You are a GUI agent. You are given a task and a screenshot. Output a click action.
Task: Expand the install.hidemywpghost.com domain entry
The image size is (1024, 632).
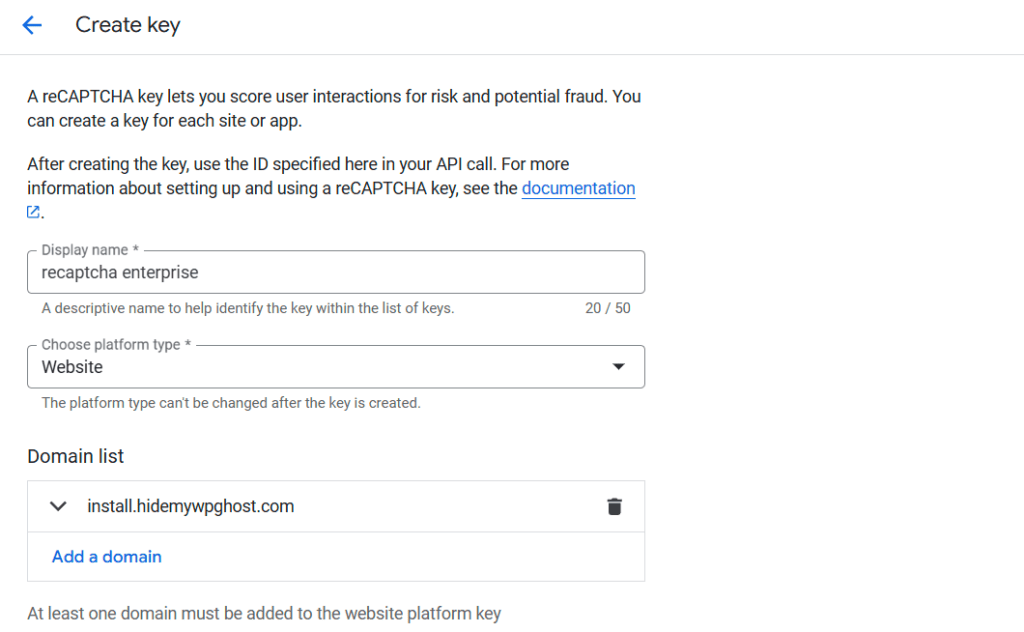pos(58,506)
